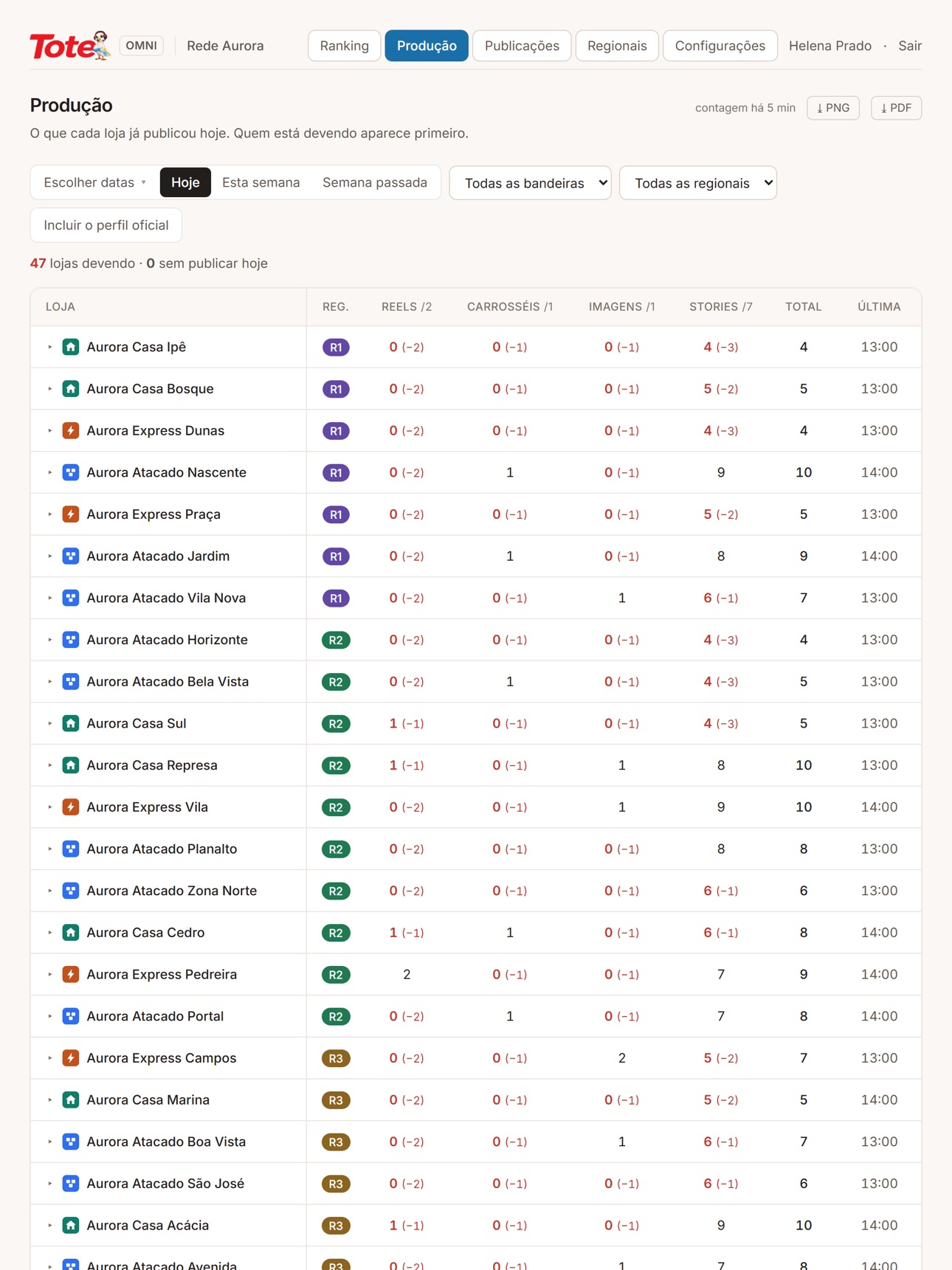Expand the Aurora Atacado Bela Vista row
This screenshot has width=952, height=1270.
(49, 682)
